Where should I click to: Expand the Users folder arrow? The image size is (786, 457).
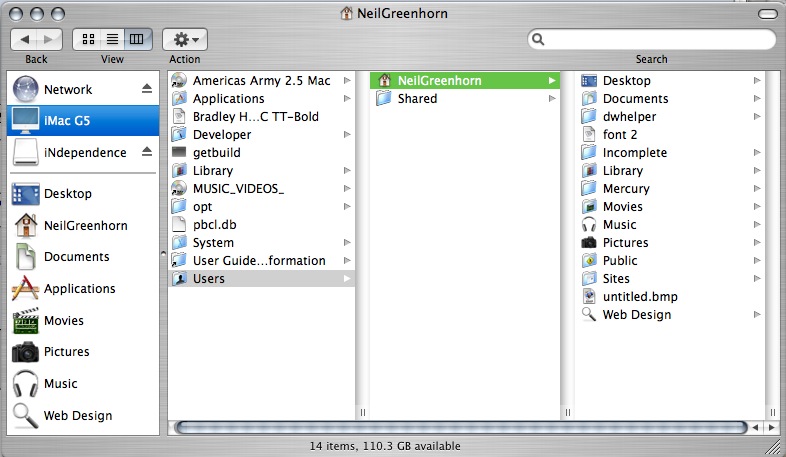pos(347,279)
